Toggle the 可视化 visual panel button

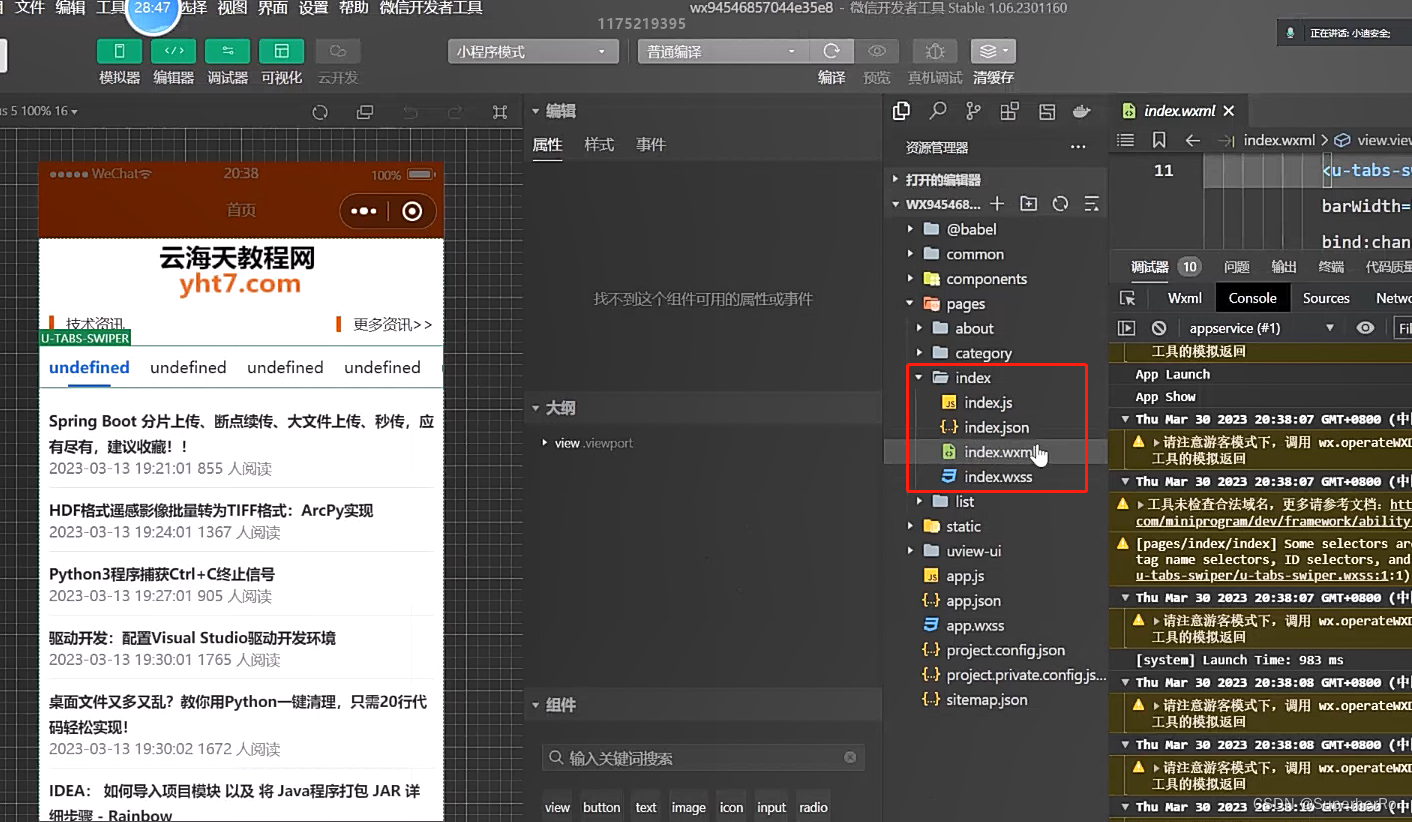pos(281,51)
